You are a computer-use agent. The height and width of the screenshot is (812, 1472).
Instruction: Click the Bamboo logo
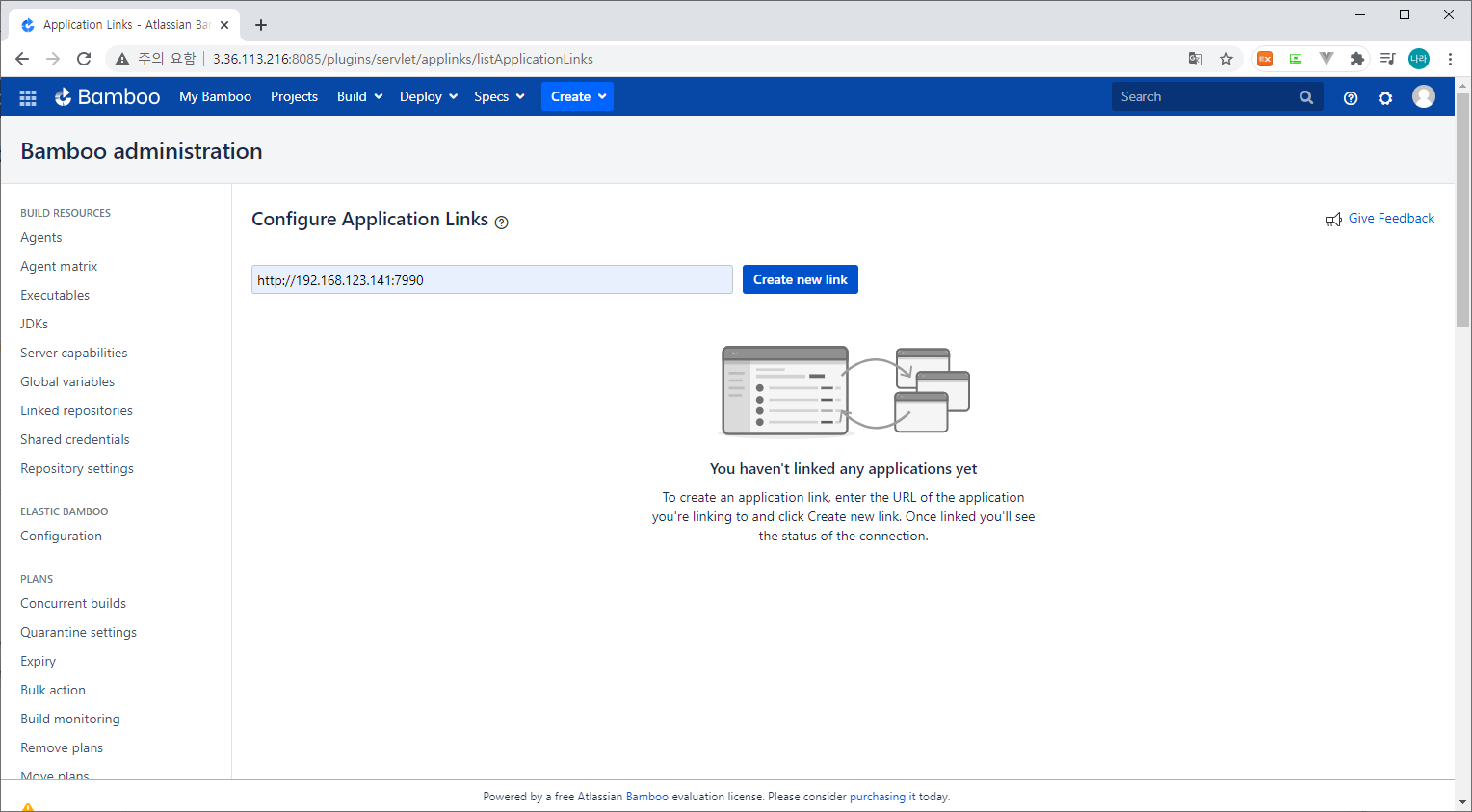107,96
